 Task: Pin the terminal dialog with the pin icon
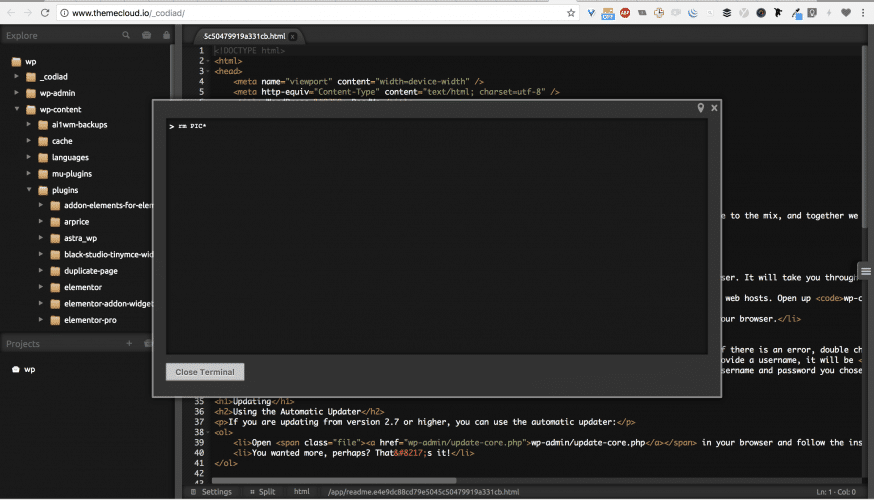701,107
